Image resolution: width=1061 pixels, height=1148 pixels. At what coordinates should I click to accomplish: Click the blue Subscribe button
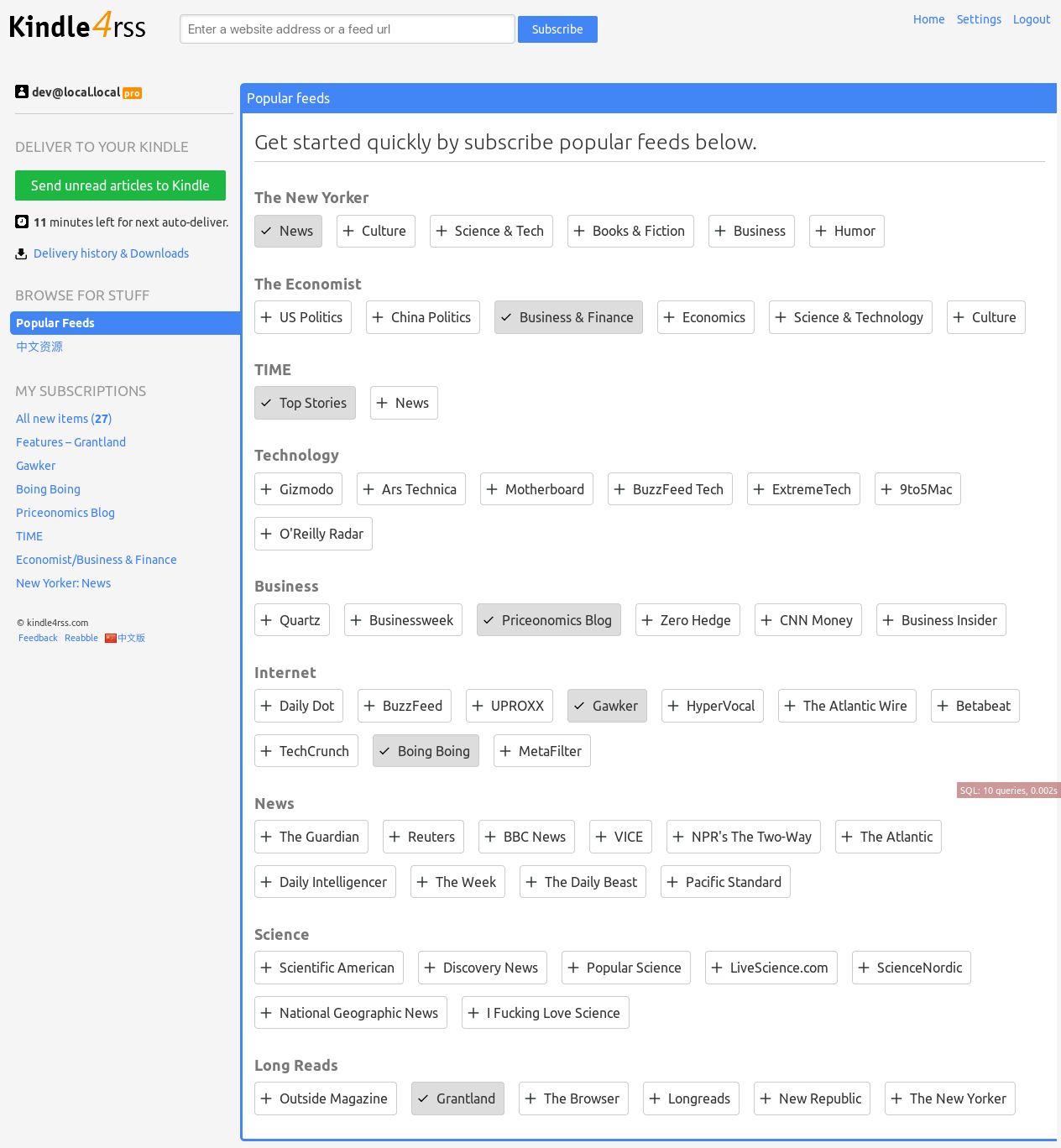coord(557,29)
